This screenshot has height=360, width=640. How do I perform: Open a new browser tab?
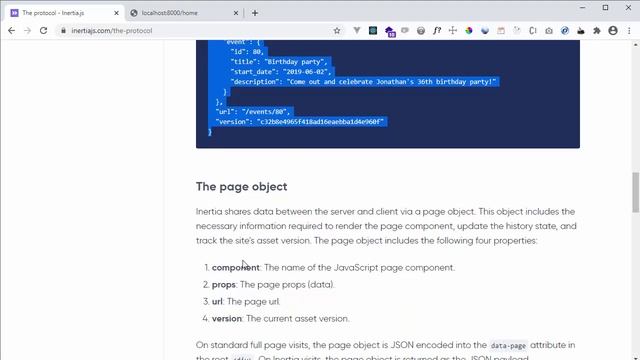(x=255, y=13)
